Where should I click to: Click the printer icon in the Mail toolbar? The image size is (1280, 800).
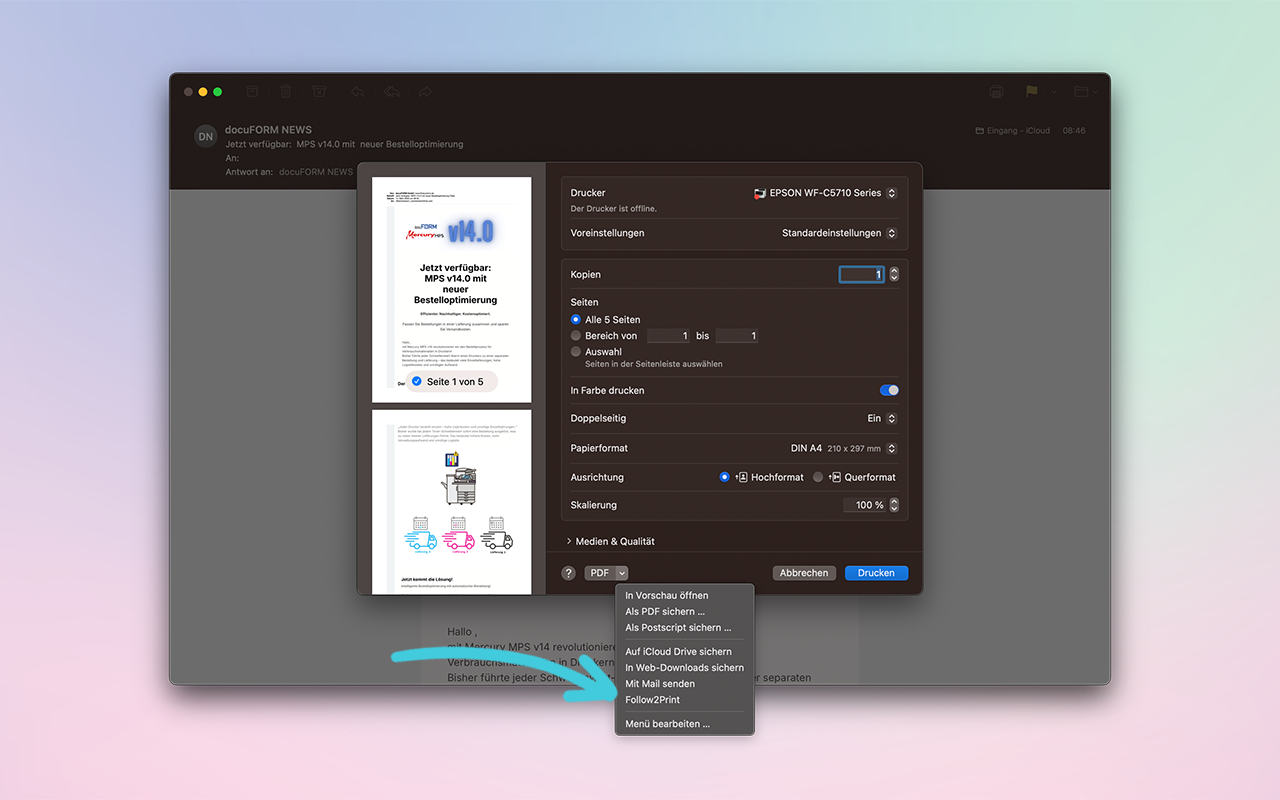(x=996, y=91)
